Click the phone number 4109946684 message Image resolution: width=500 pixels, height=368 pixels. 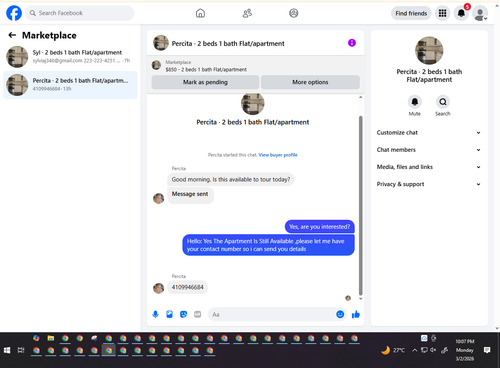(x=187, y=287)
